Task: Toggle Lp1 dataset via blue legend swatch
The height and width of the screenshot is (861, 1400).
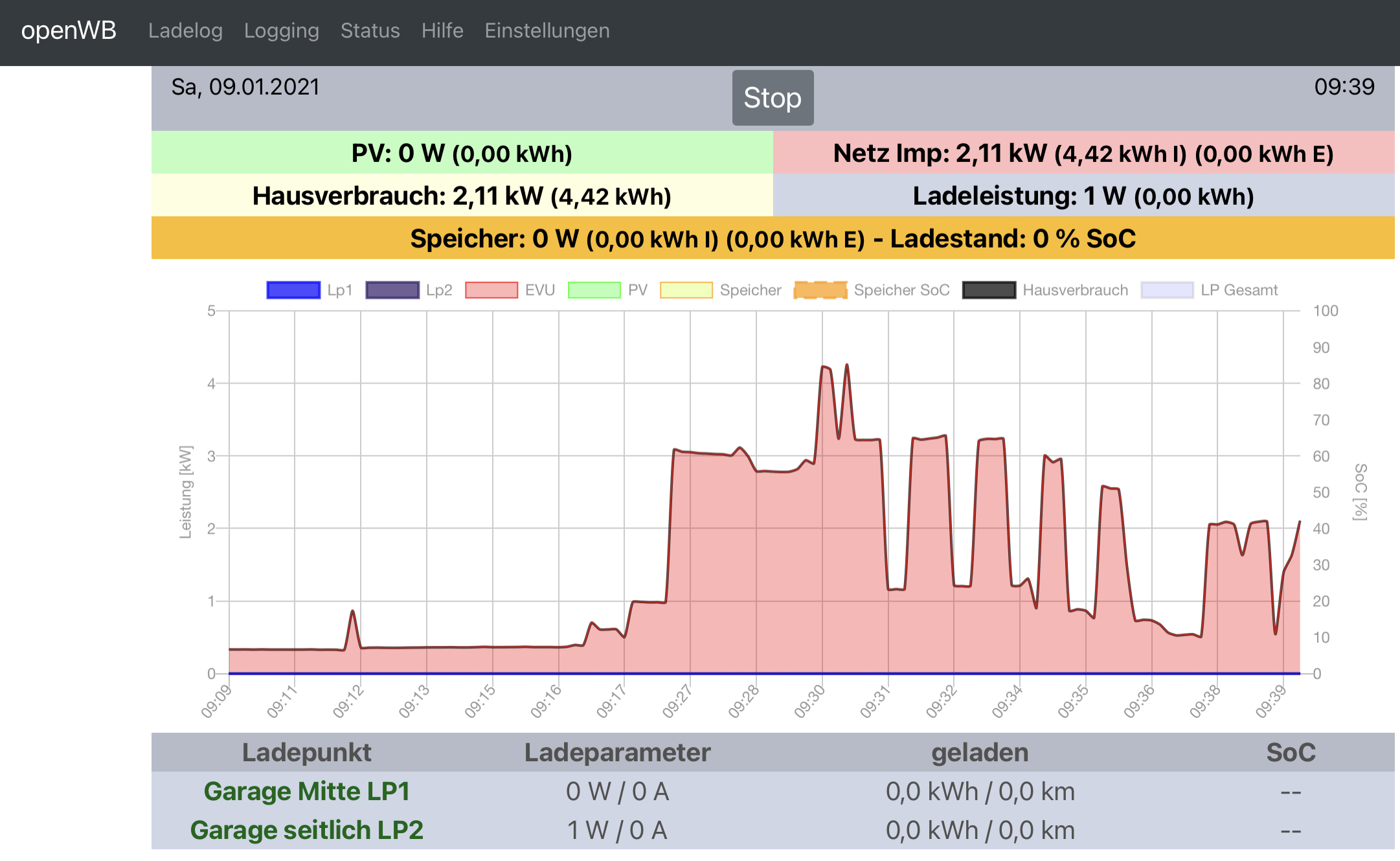Action: pyautogui.click(x=293, y=290)
